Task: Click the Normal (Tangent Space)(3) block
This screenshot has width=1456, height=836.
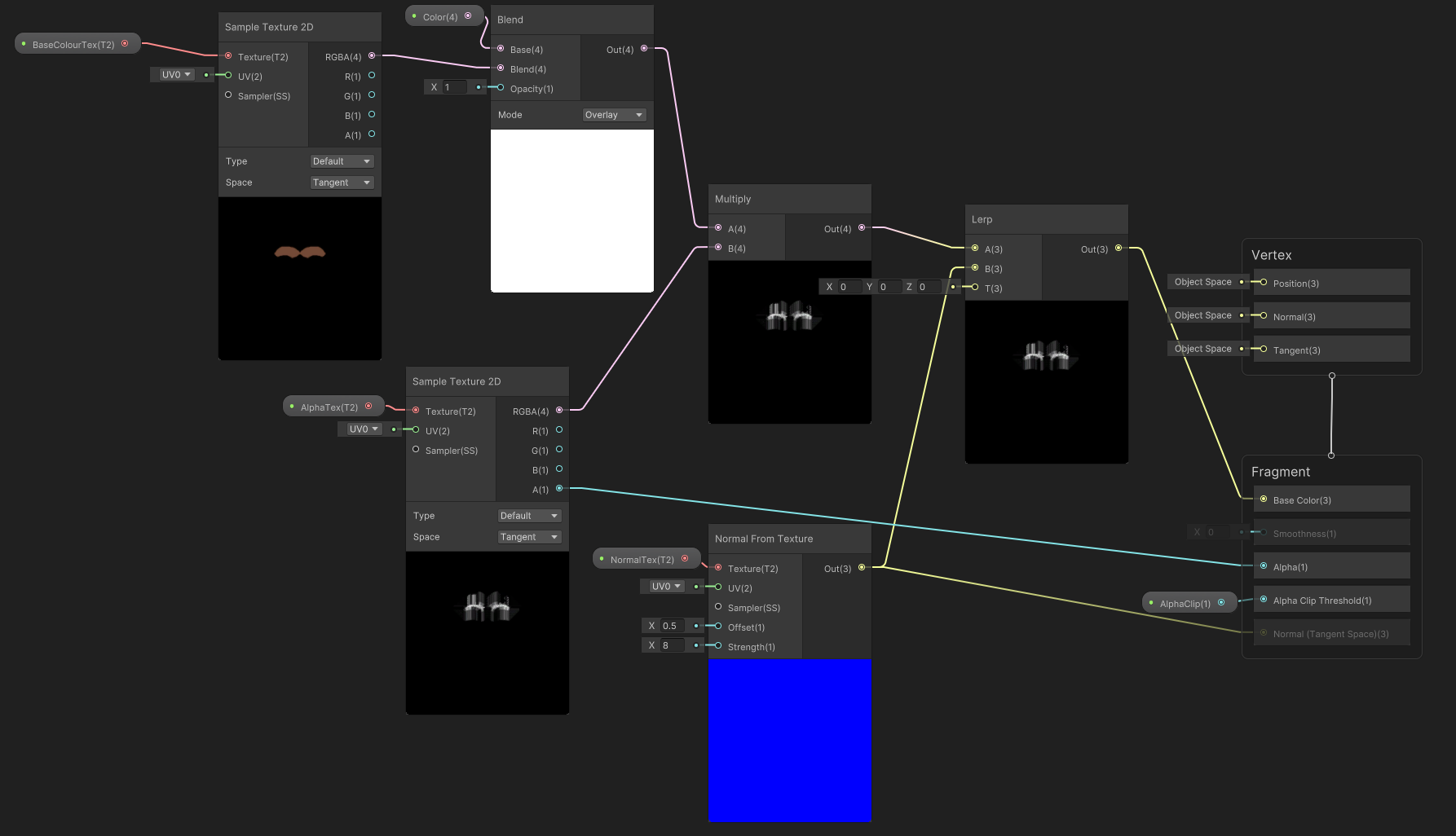Action: [1332, 633]
